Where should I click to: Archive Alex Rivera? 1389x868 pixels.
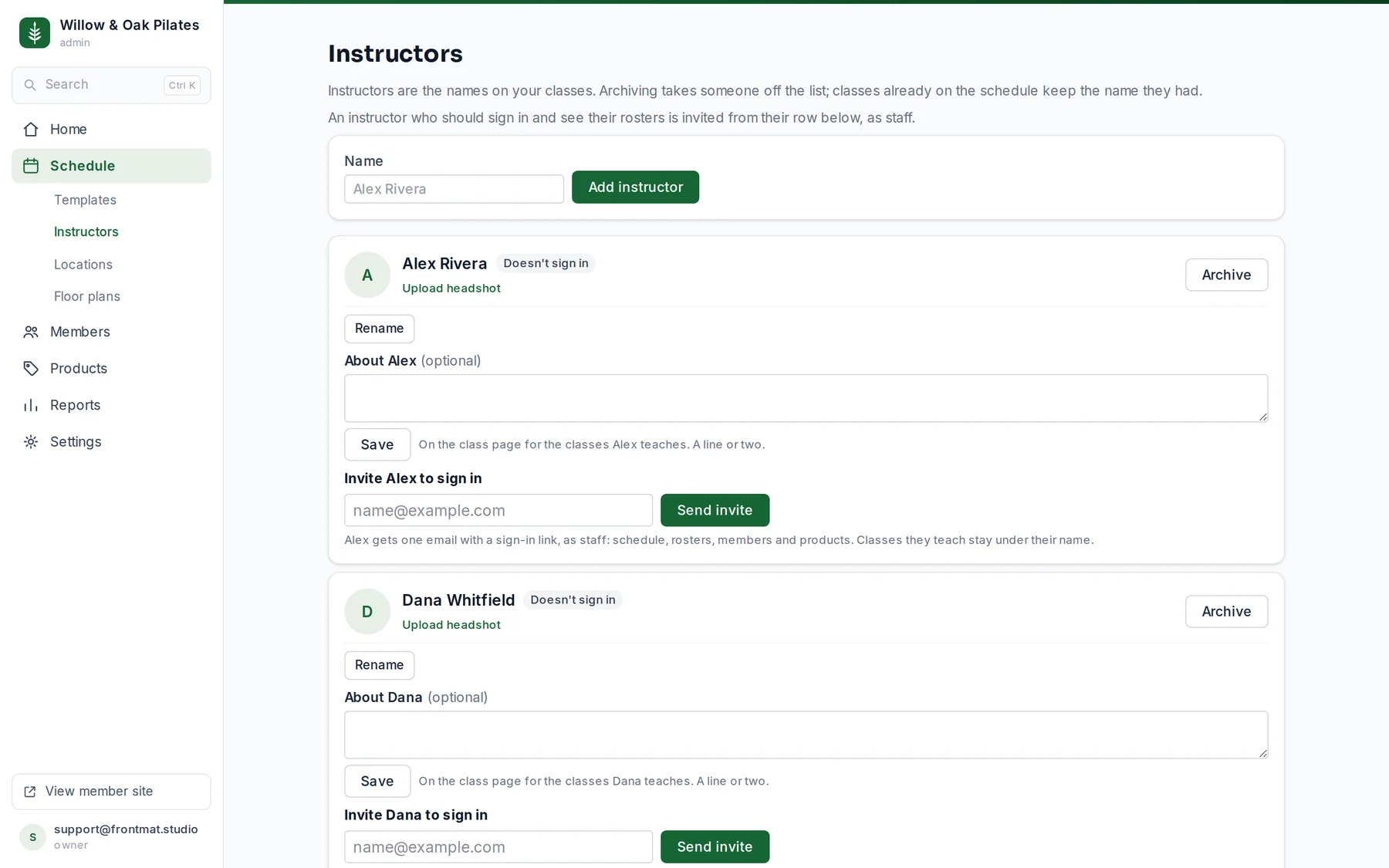click(x=1226, y=275)
